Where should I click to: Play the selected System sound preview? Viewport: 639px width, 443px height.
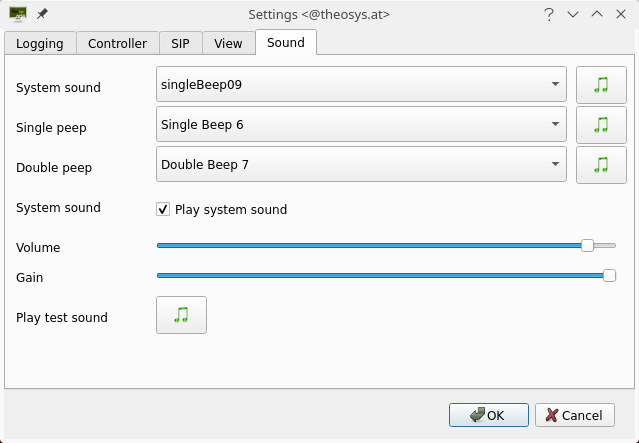601,85
